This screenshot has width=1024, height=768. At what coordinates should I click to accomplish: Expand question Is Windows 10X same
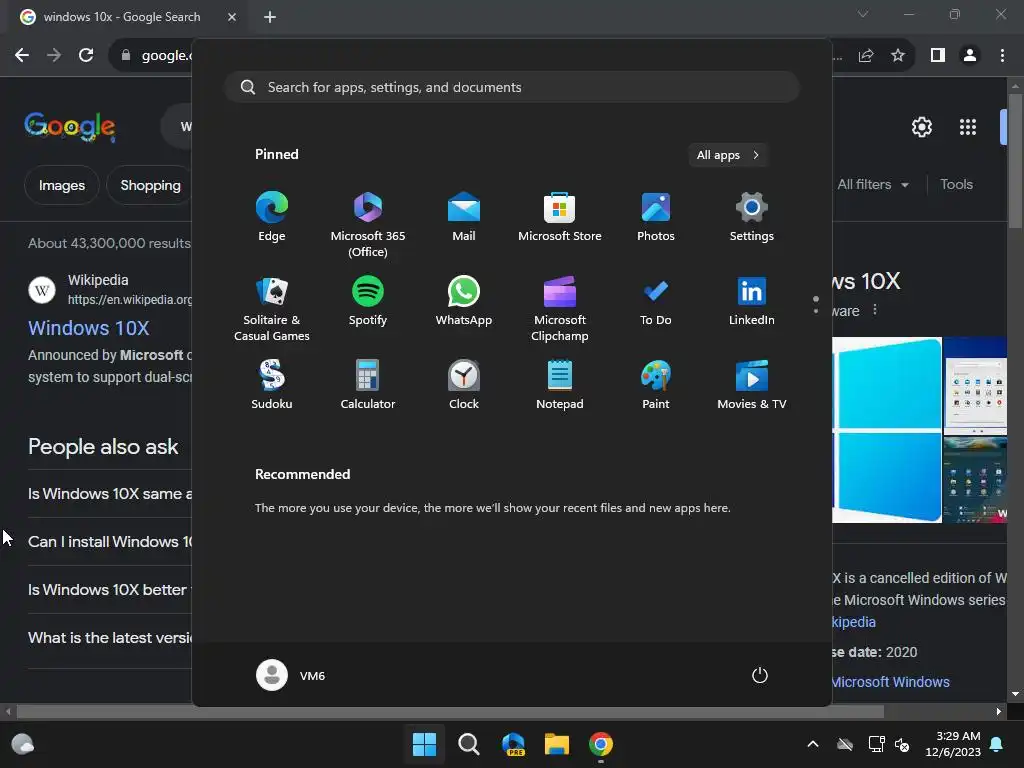pyautogui.click(x=110, y=493)
